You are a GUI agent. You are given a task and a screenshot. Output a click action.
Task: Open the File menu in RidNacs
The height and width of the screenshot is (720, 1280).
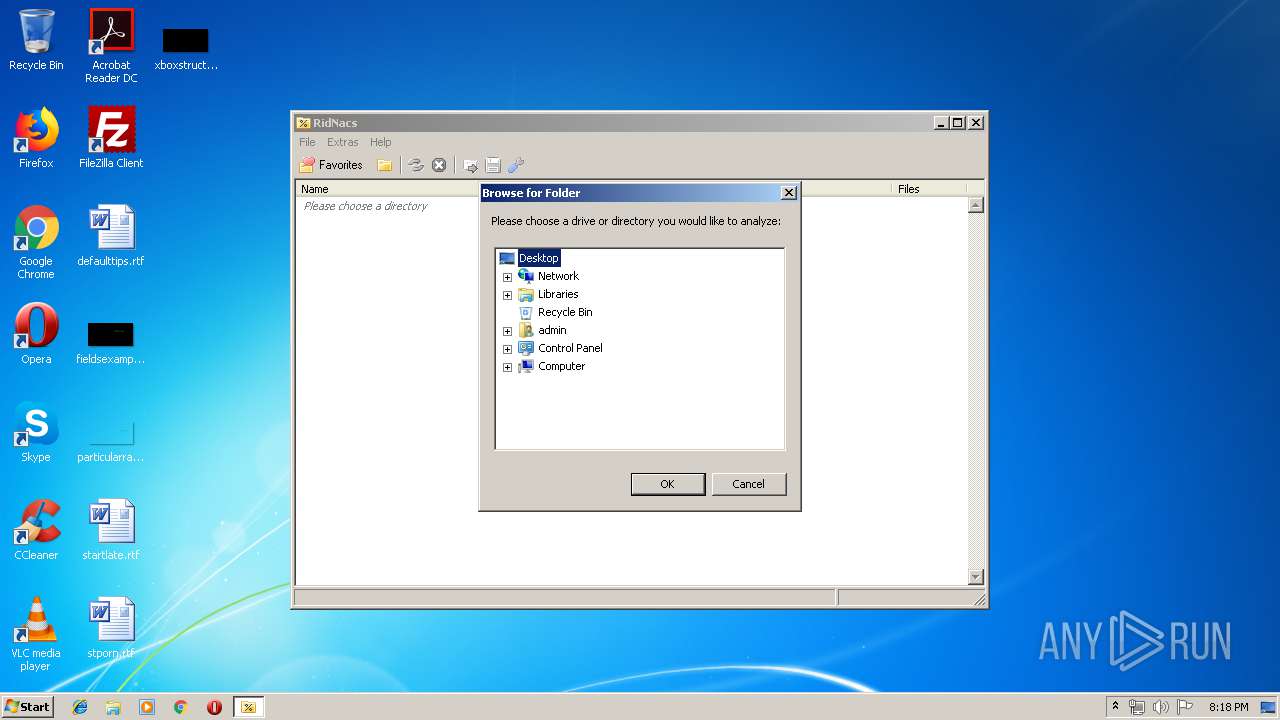click(x=307, y=142)
